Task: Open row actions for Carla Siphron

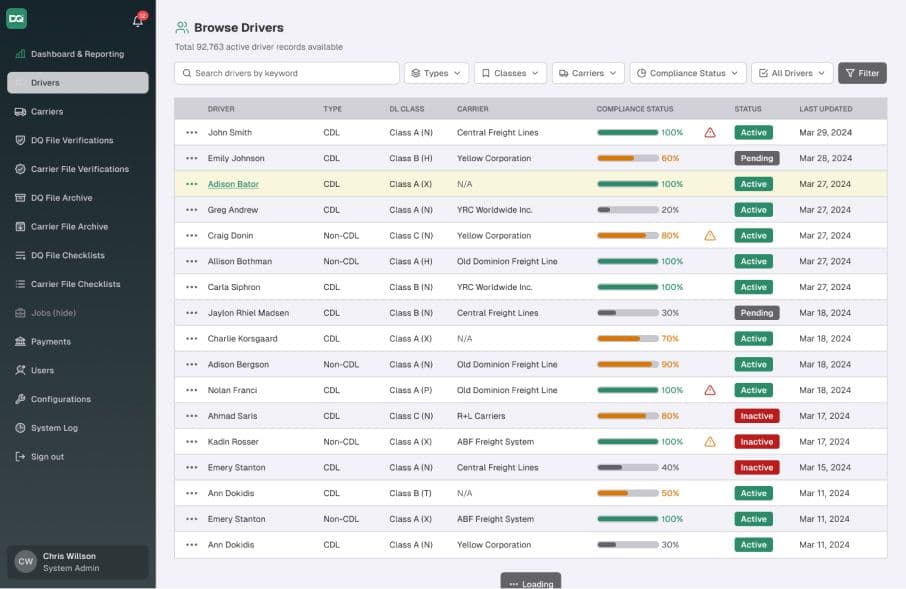Action: pos(192,287)
